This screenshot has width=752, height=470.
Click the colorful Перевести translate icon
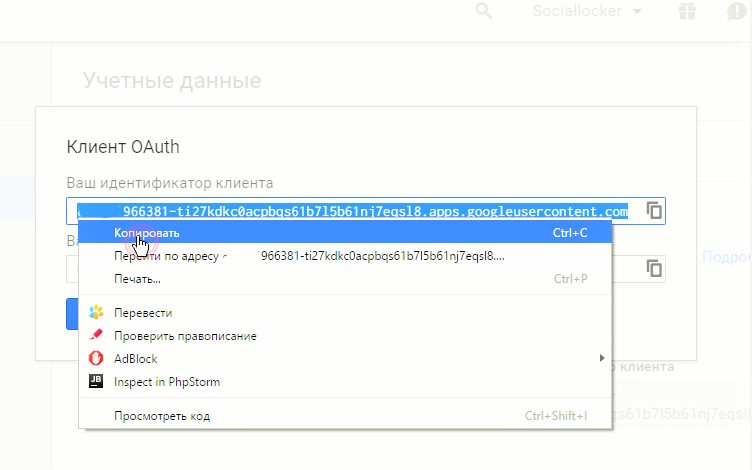point(96,313)
